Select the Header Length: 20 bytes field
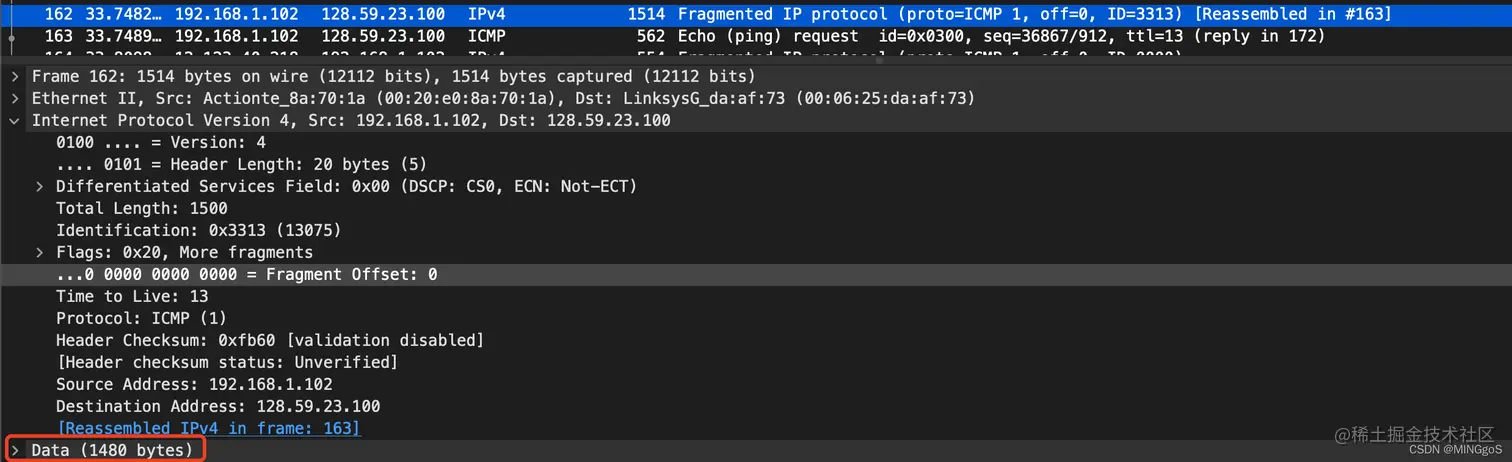This screenshot has height=462, width=1512. click(x=241, y=164)
